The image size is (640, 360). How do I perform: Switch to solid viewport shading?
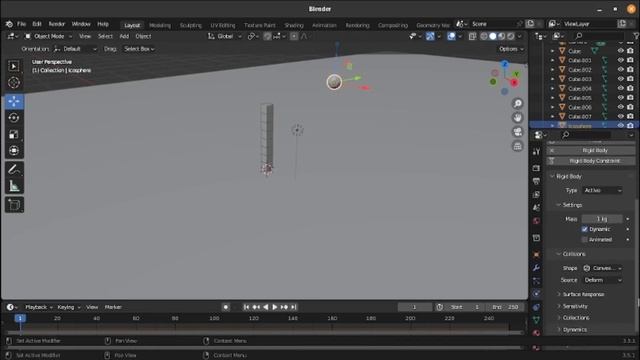493,36
